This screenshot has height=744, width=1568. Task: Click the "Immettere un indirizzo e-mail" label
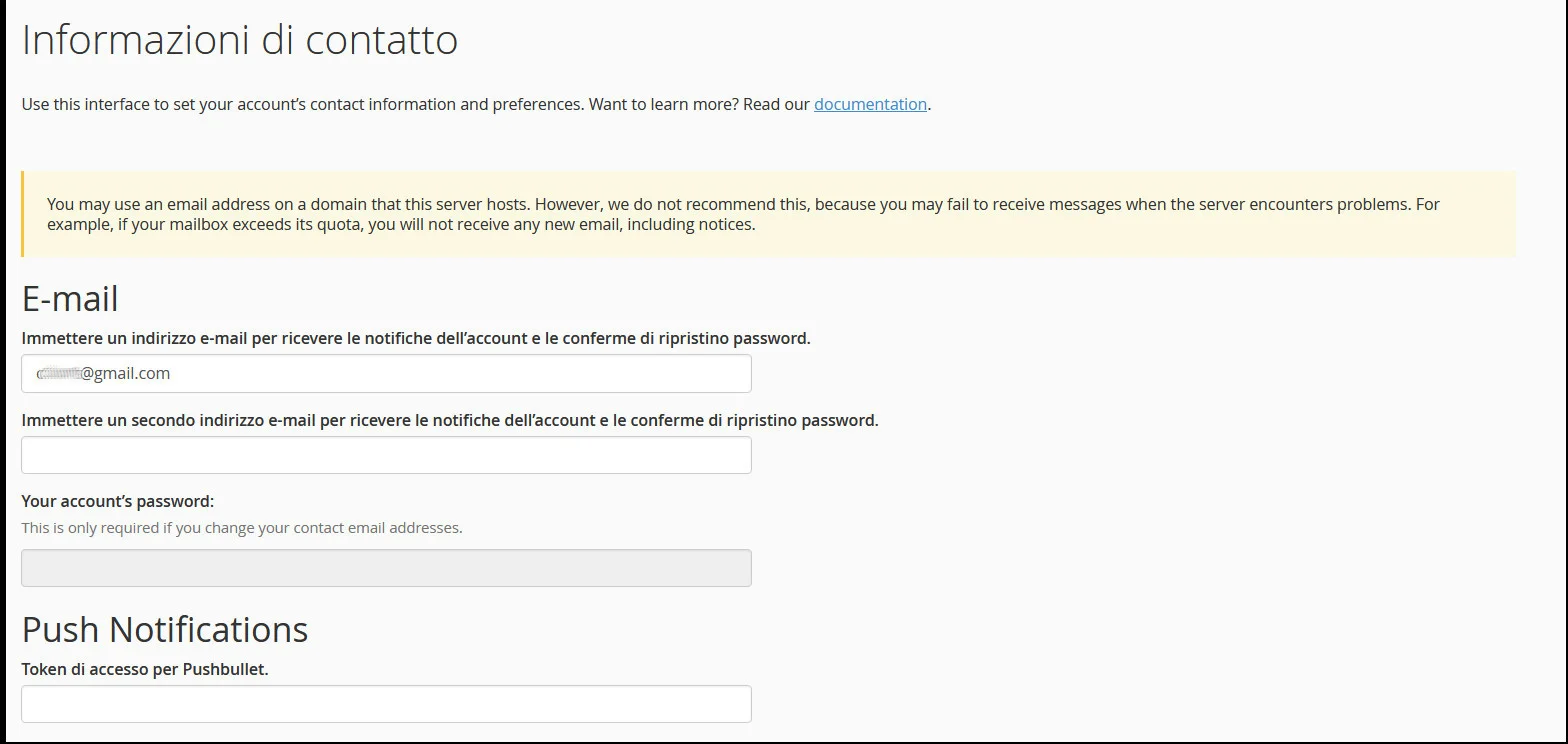click(415, 338)
